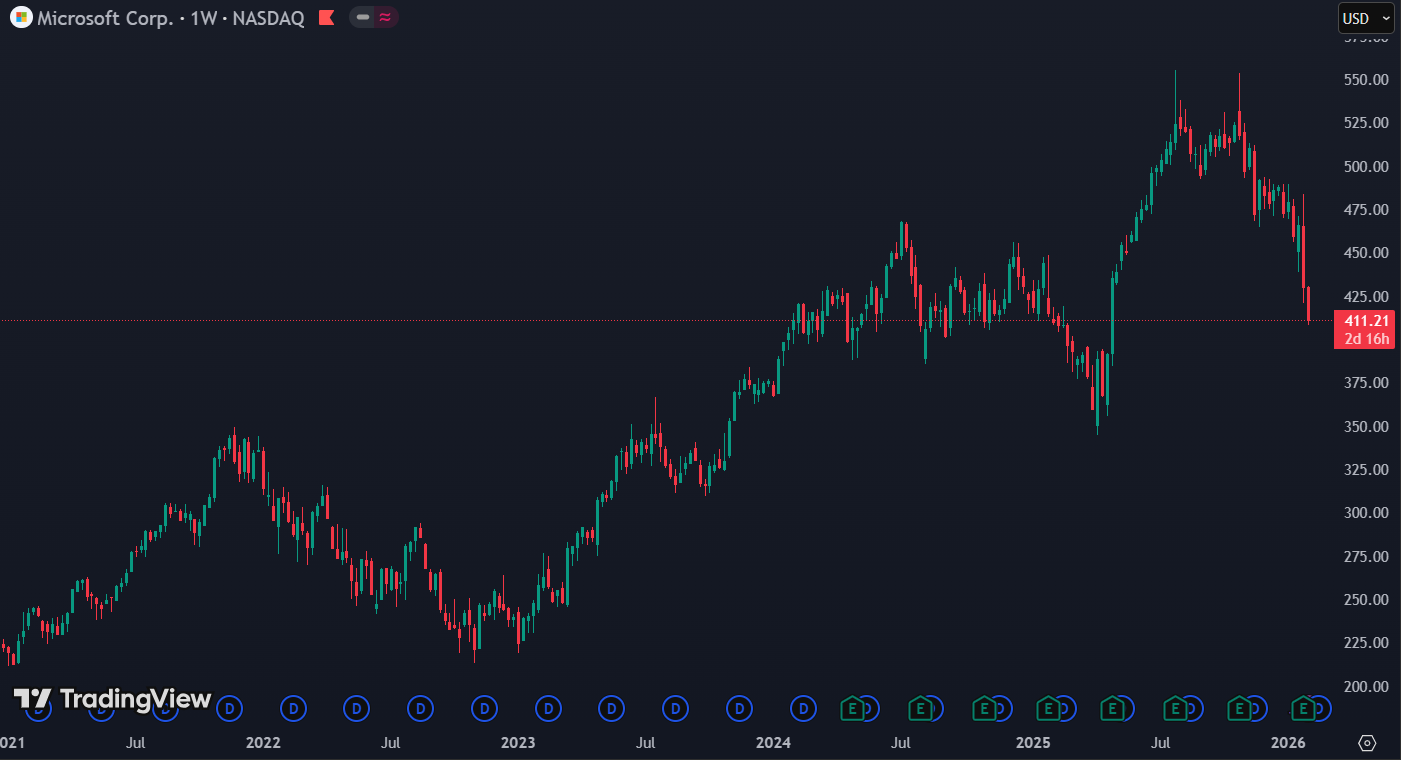Click the 200.00 price scale label
This screenshot has height=760, width=1401.
pos(1367,687)
